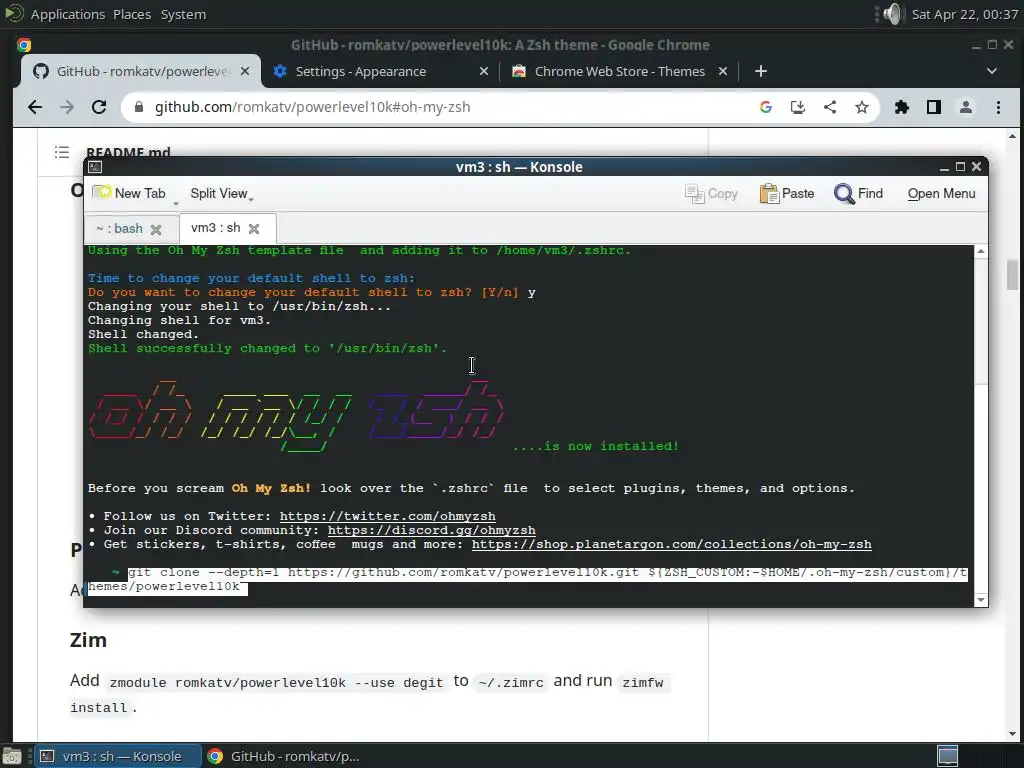Open the Places menu
Screen dimensions: 1024x768
pos(132,14)
